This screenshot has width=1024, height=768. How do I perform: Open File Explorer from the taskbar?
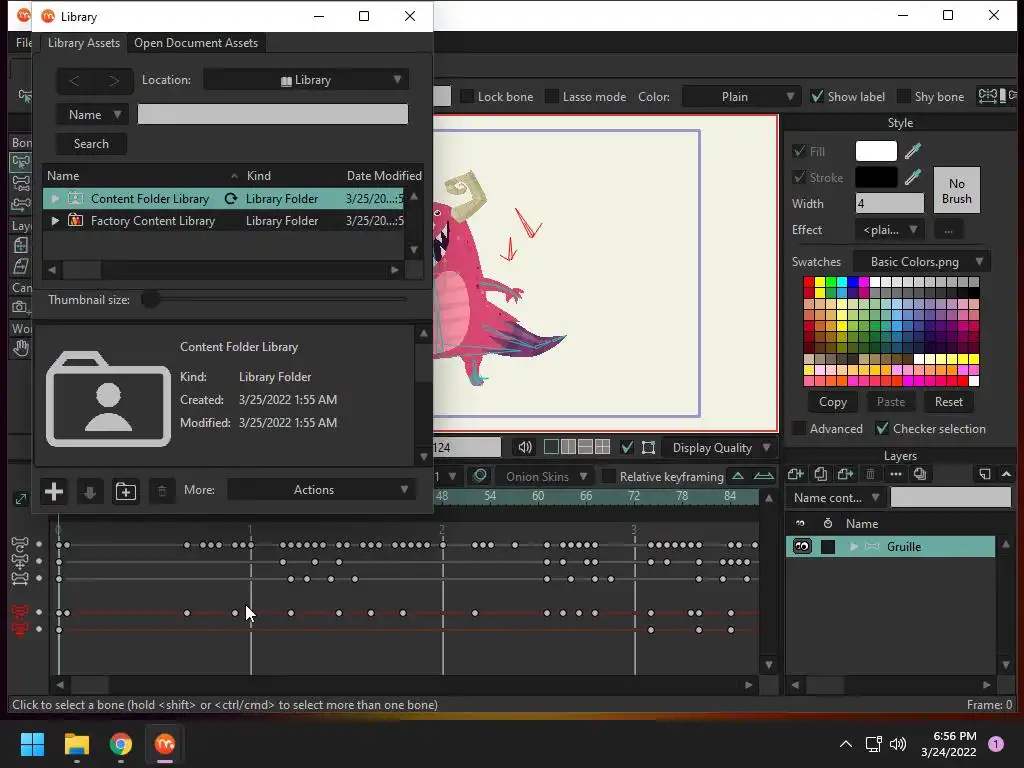76,744
